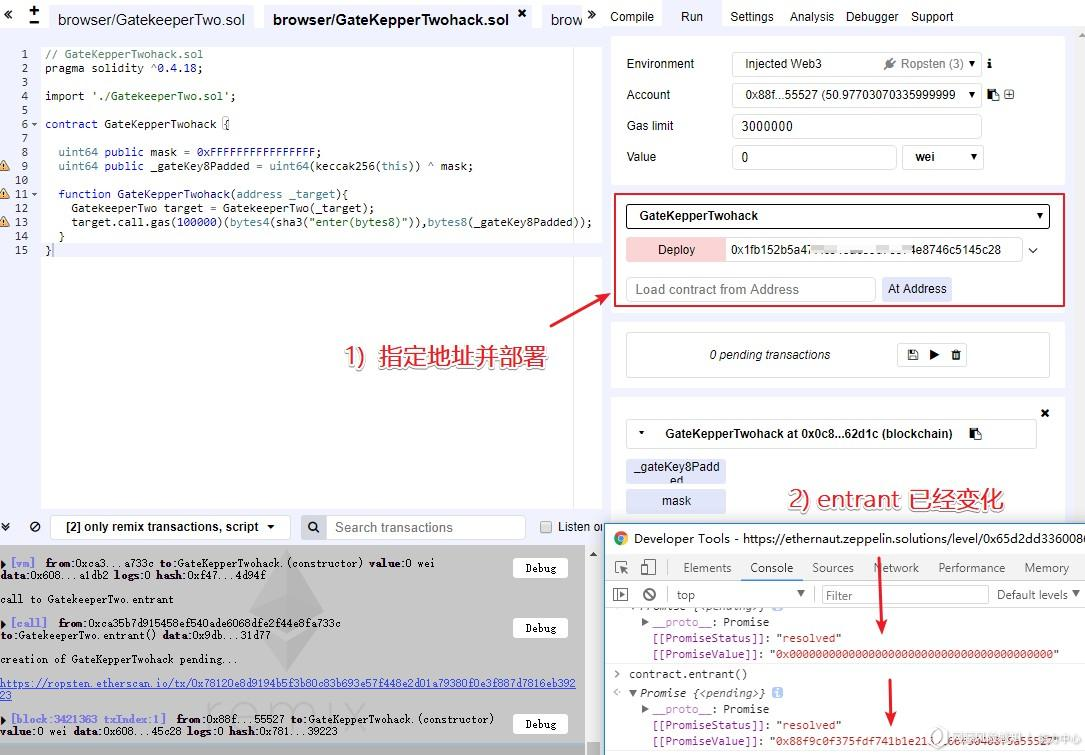This screenshot has width=1085, height=755.
Task: Call the _gateKey8Padded getter
Action: [676, 471]
